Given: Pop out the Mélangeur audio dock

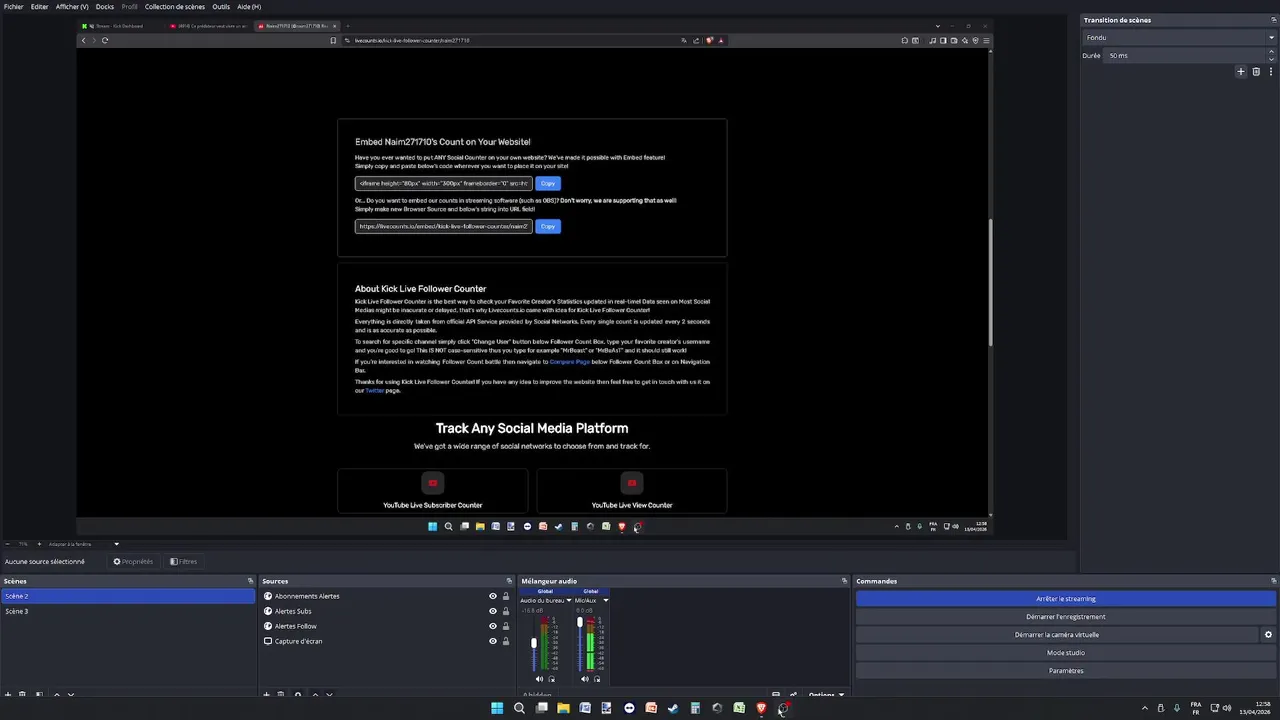Looking at the screenshot, I should (844, 581).
